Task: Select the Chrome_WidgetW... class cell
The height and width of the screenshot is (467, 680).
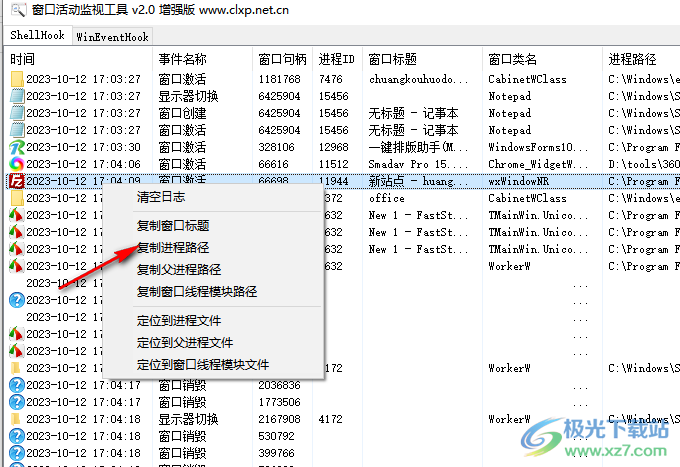Action: (x=538, y=164)
